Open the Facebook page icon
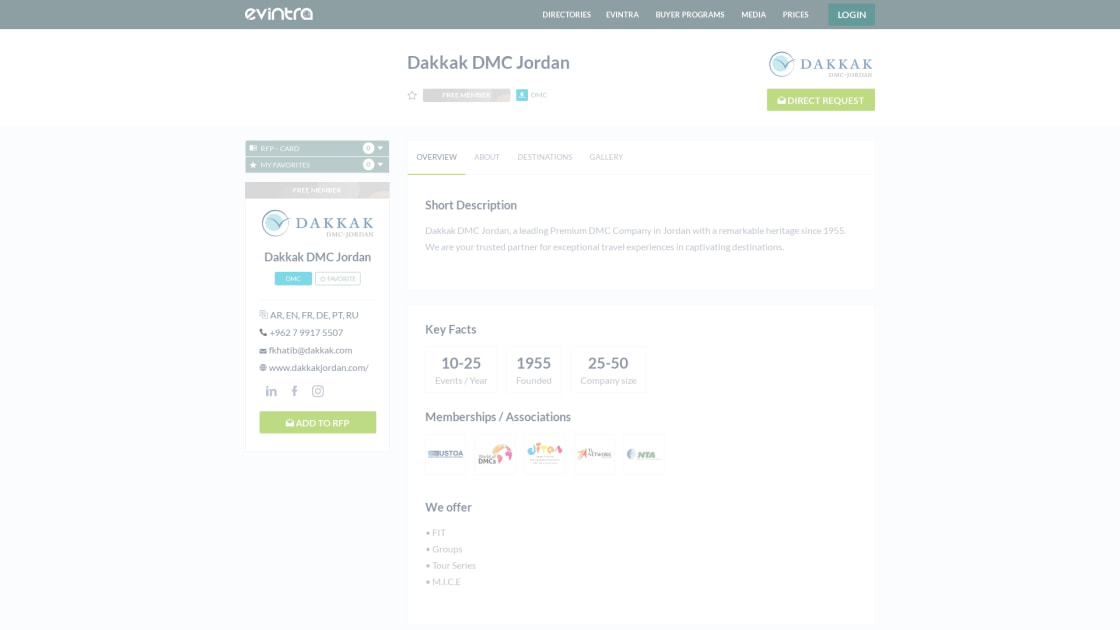This screenshot has height=630, width=1120. tap(294, 391)
